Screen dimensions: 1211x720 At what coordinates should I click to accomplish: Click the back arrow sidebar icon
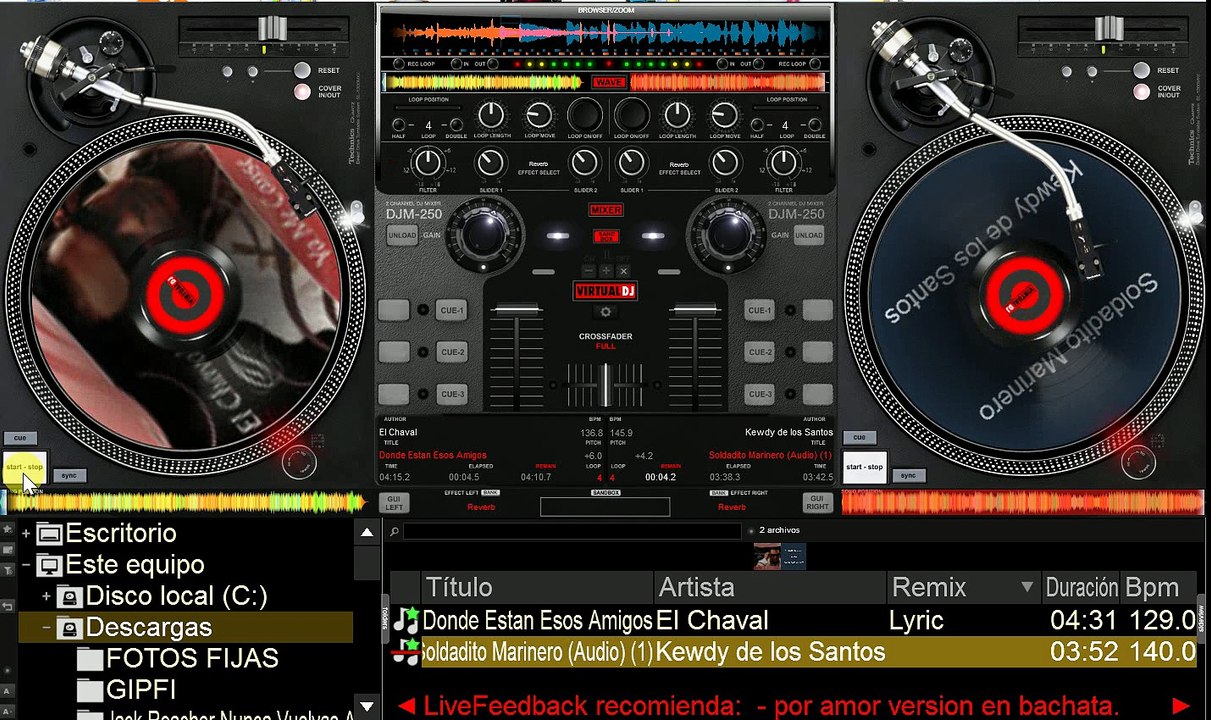tap(7, 607)
